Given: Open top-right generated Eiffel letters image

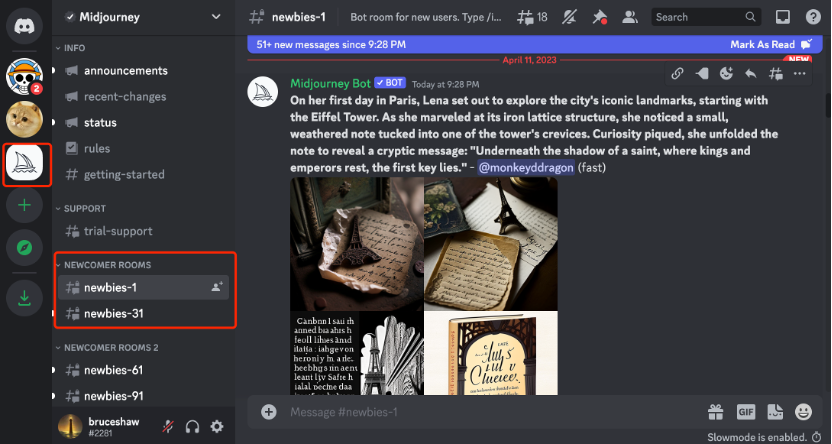Looking at the screenshot, I should pyautogui.click(x=491, y=244).
